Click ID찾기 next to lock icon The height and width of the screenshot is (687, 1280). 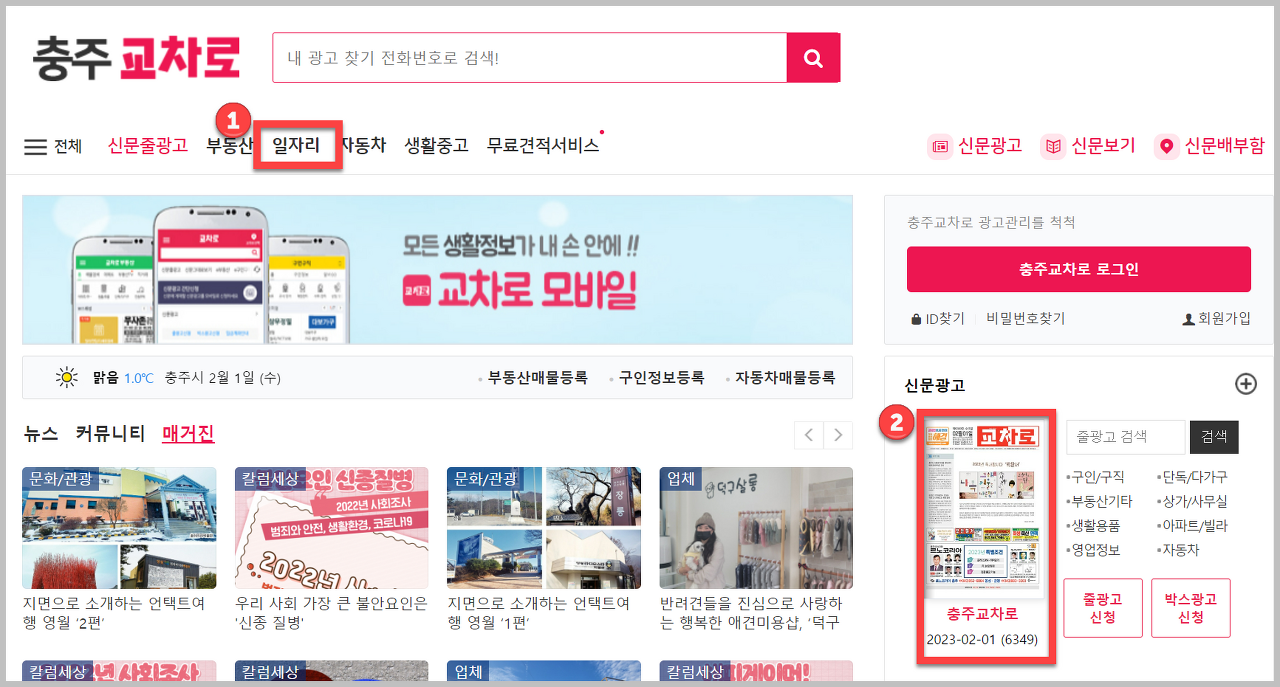(x=938, y=319)
